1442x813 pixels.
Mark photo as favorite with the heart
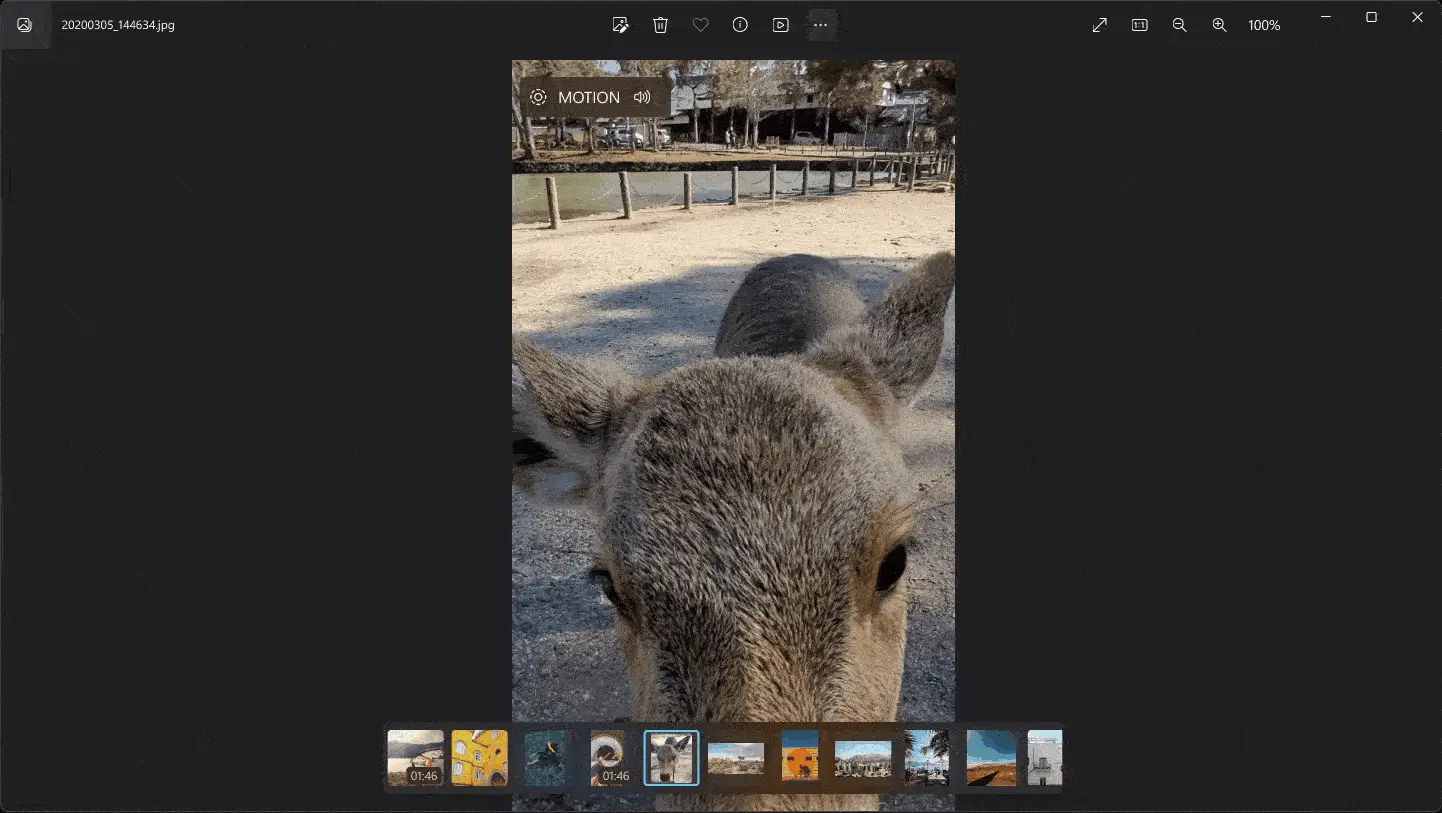[x=700, y=25]
